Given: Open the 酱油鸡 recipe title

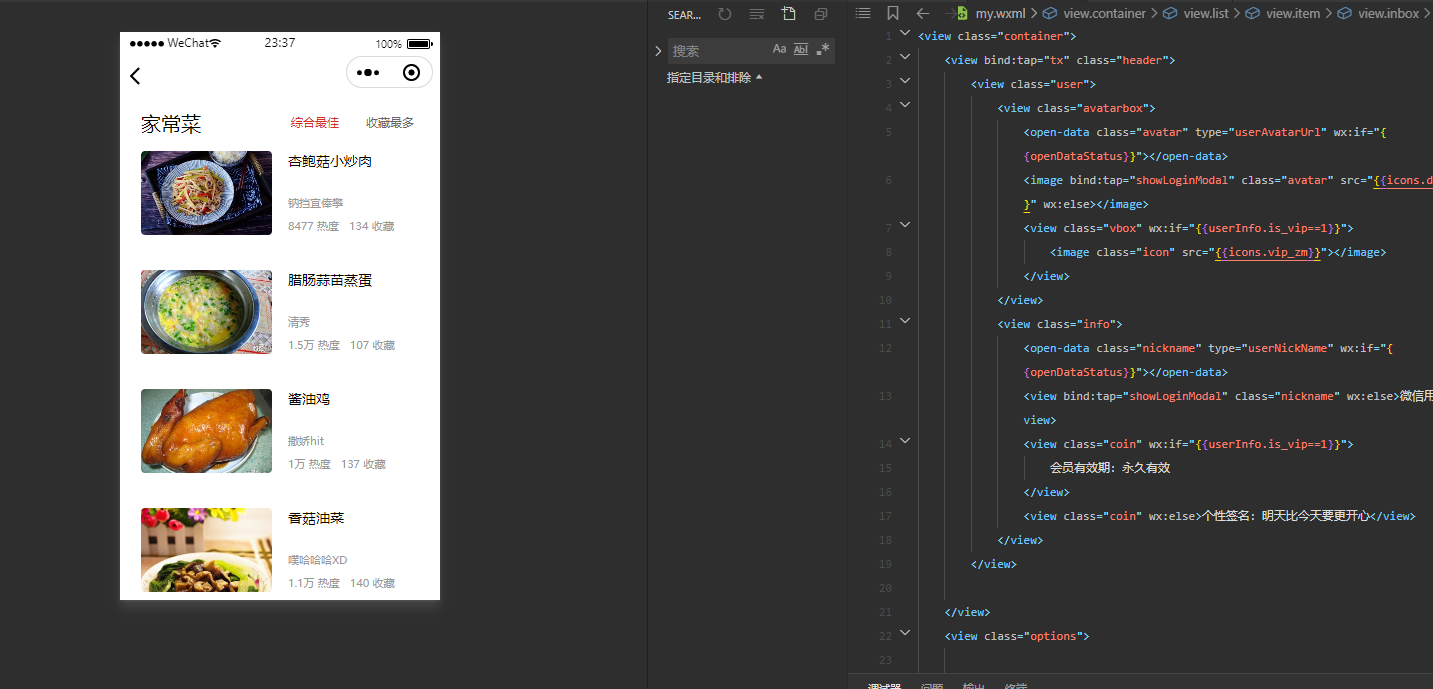Looking at the screenshot, I should pos(309,399).
